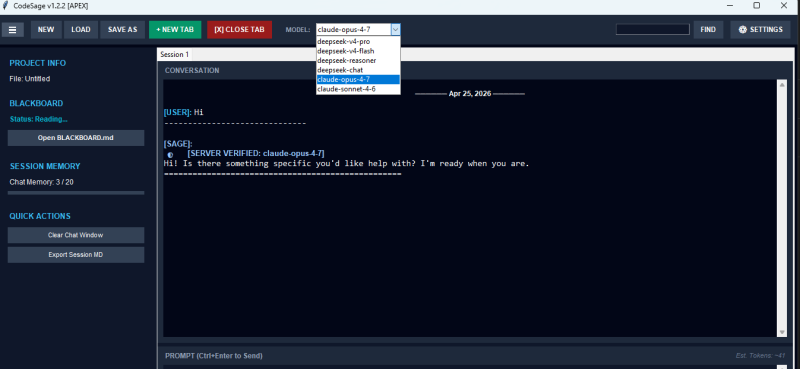
Task: Pick claude-sonnet-4-6 from the model list
Action: coord(358,89)
